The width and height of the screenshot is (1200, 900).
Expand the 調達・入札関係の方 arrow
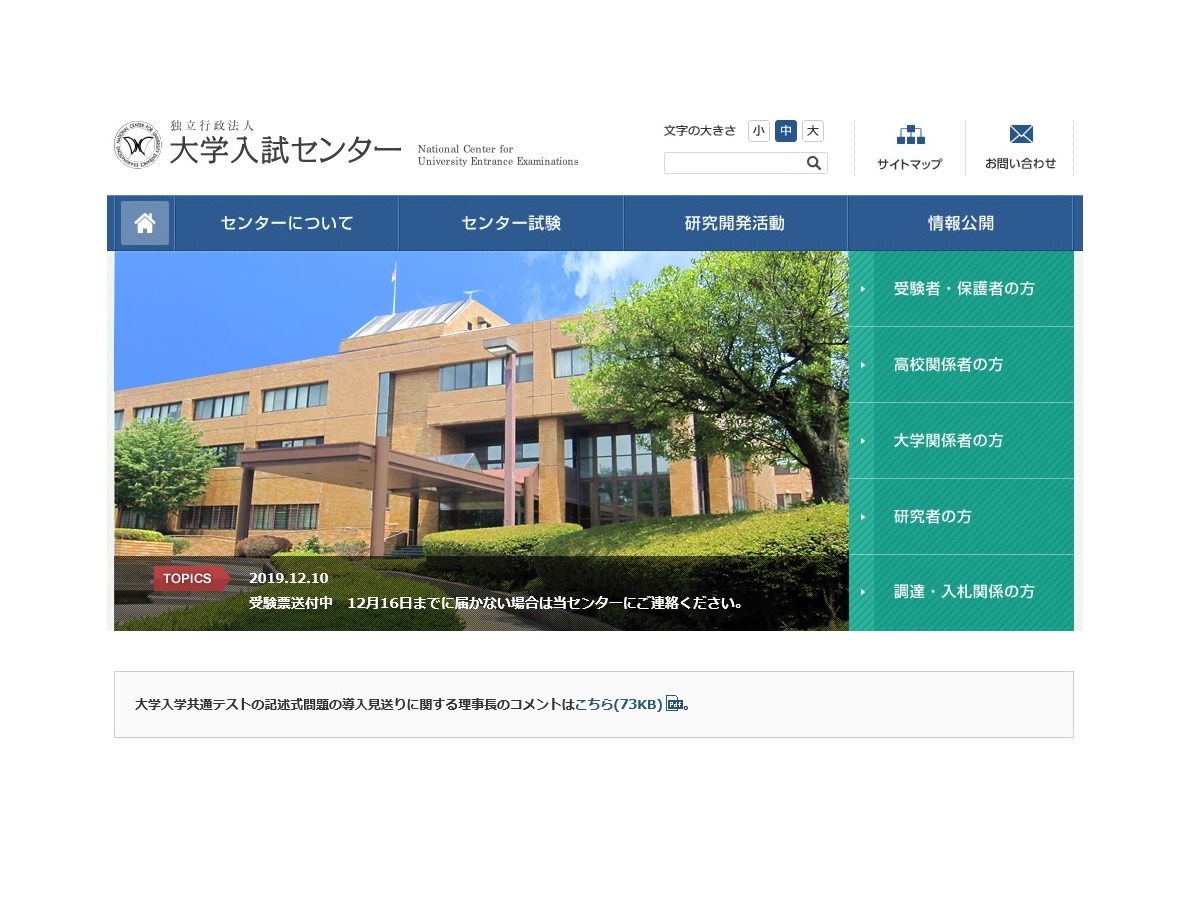point(864,592)
